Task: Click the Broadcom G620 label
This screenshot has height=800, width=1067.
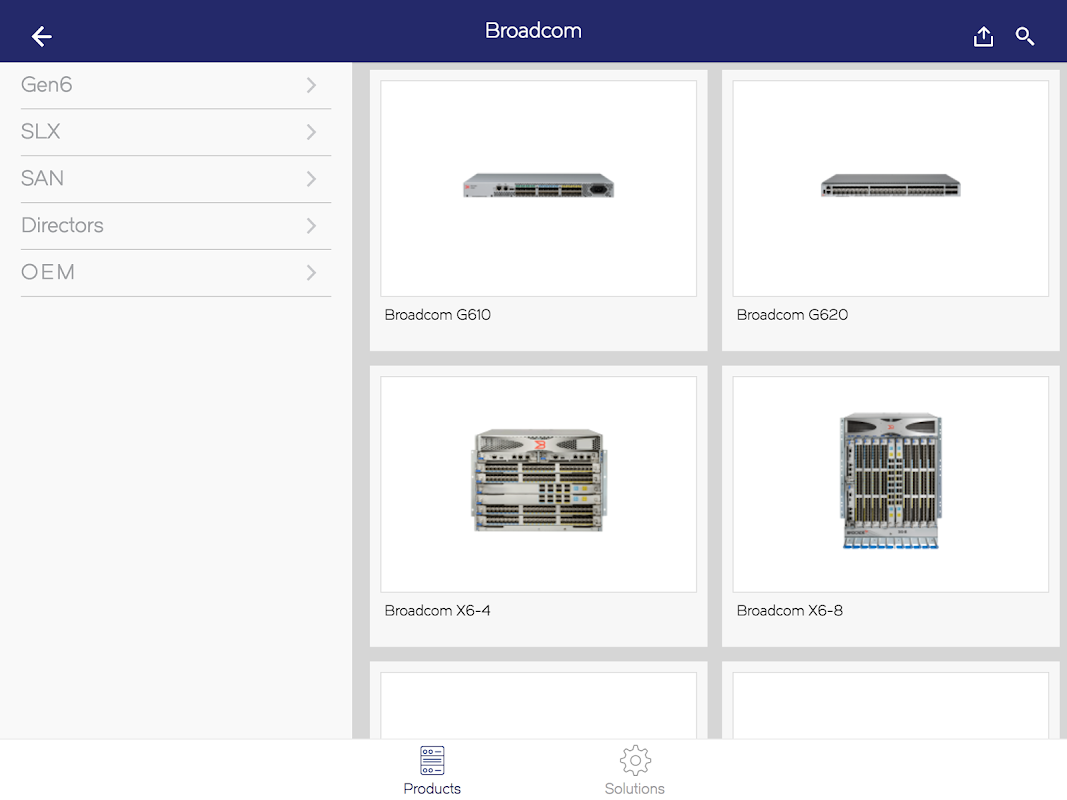Action: [792, 315]
